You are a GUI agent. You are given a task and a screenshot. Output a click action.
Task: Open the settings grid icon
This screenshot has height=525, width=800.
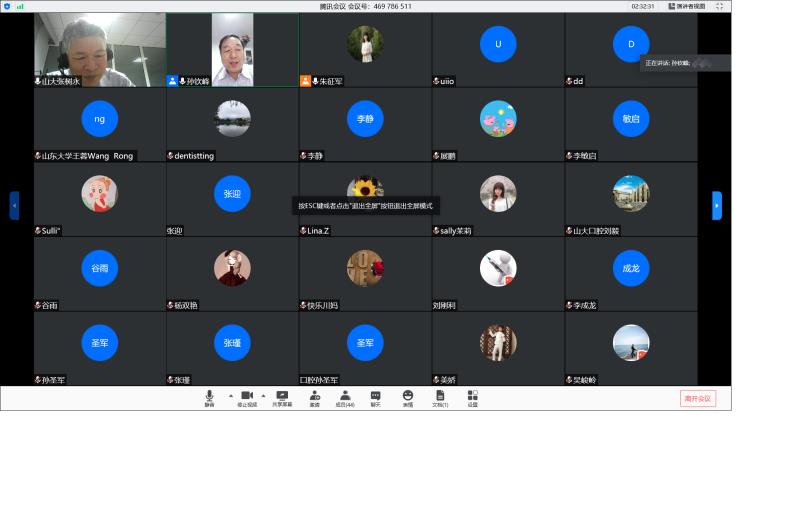pyautogui.click(x=472, y=397)
